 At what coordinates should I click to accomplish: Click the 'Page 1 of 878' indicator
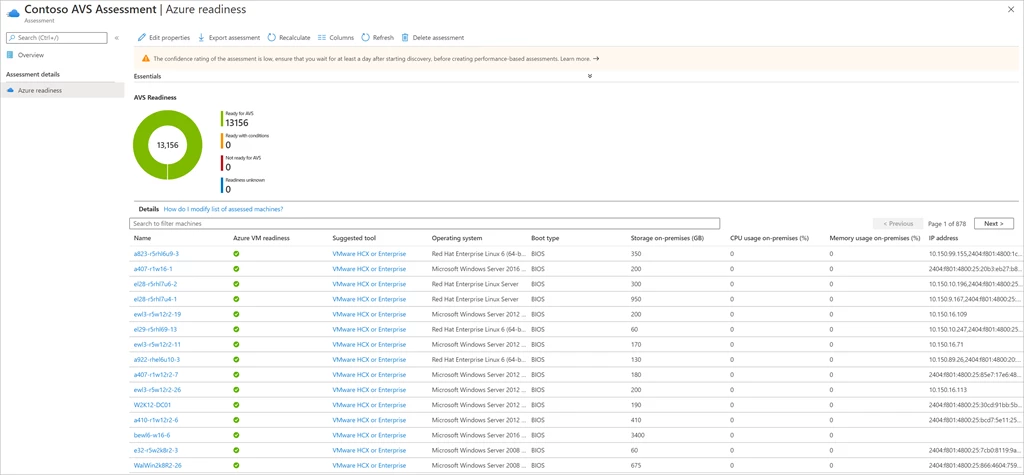pos(947,223)
